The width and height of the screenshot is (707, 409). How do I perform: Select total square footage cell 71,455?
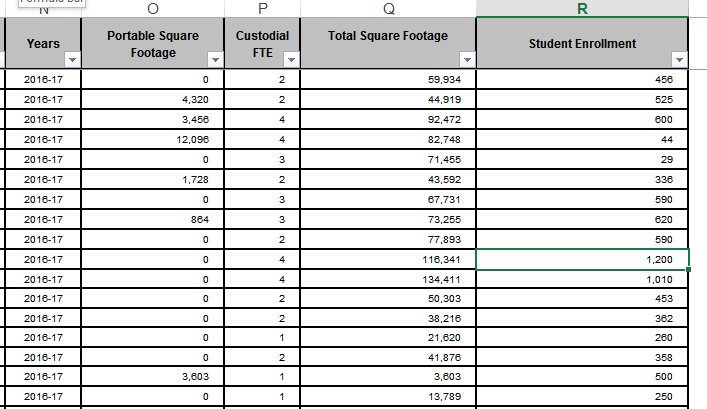388,160
